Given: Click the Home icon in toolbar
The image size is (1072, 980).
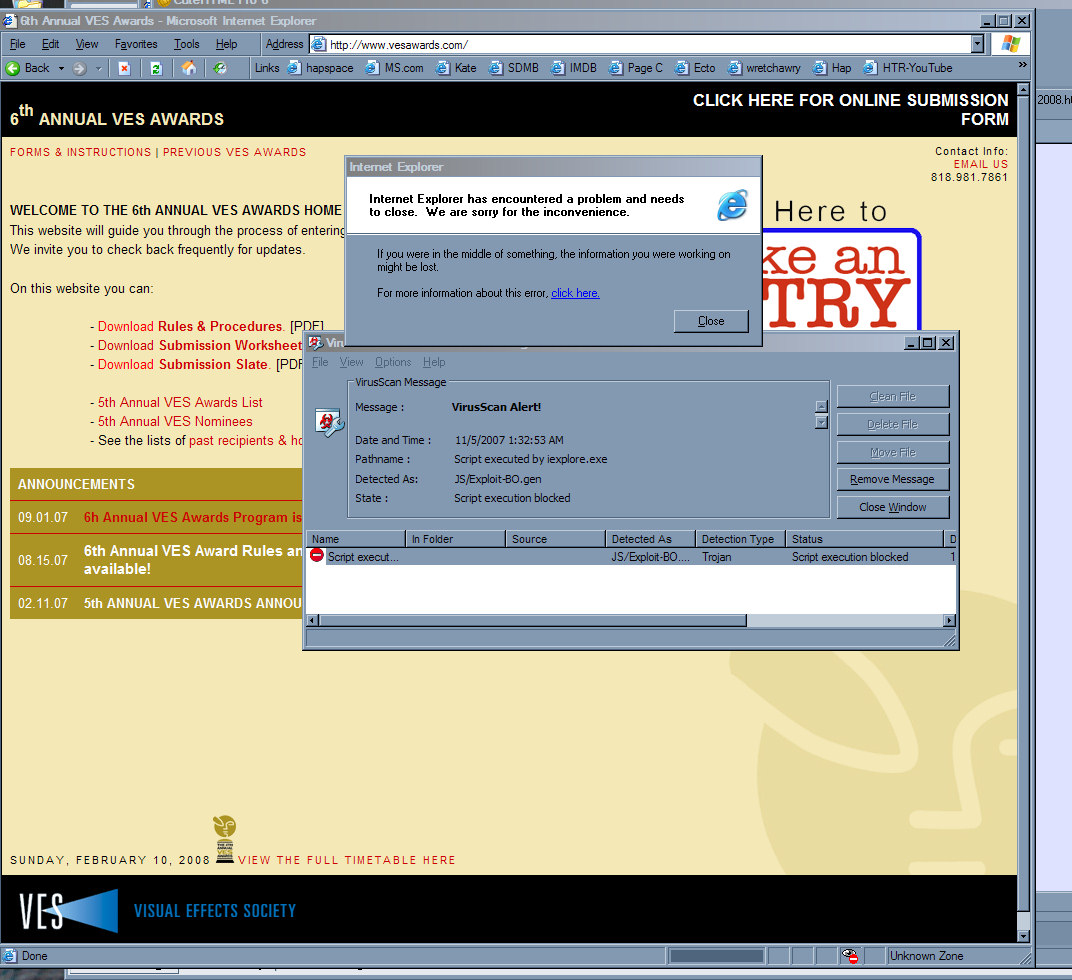Looking at the screenshot, I should point(188,68).
